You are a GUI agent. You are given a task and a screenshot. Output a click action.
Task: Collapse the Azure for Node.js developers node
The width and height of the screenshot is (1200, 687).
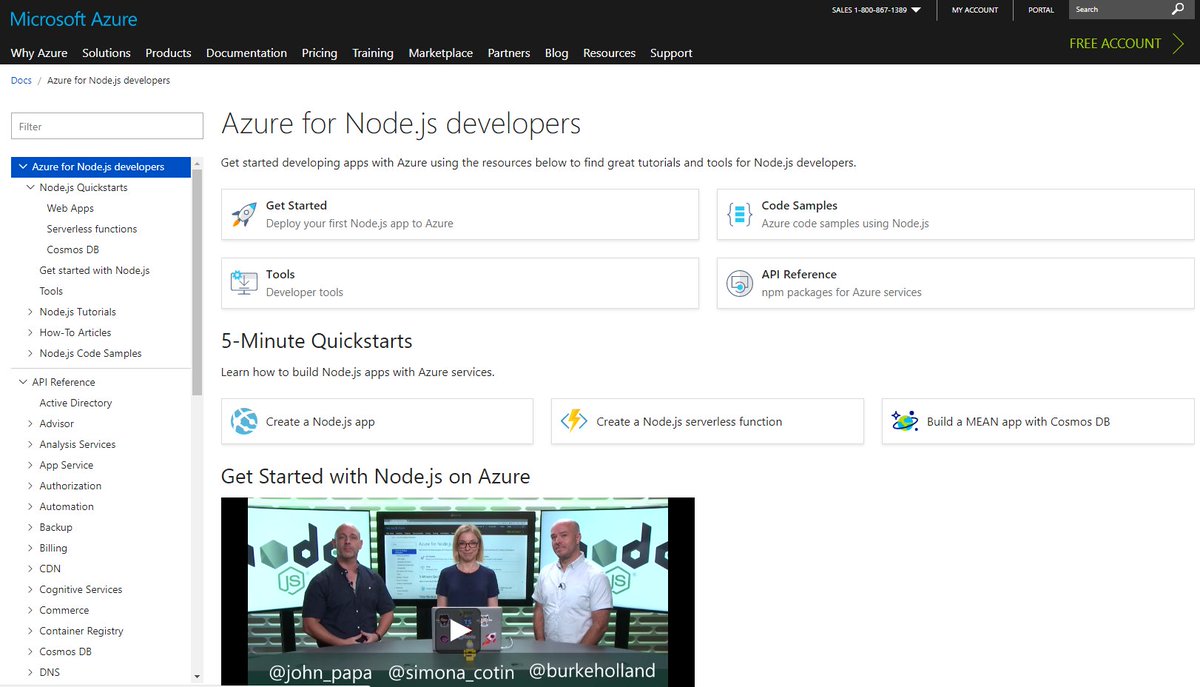[23, 167]
